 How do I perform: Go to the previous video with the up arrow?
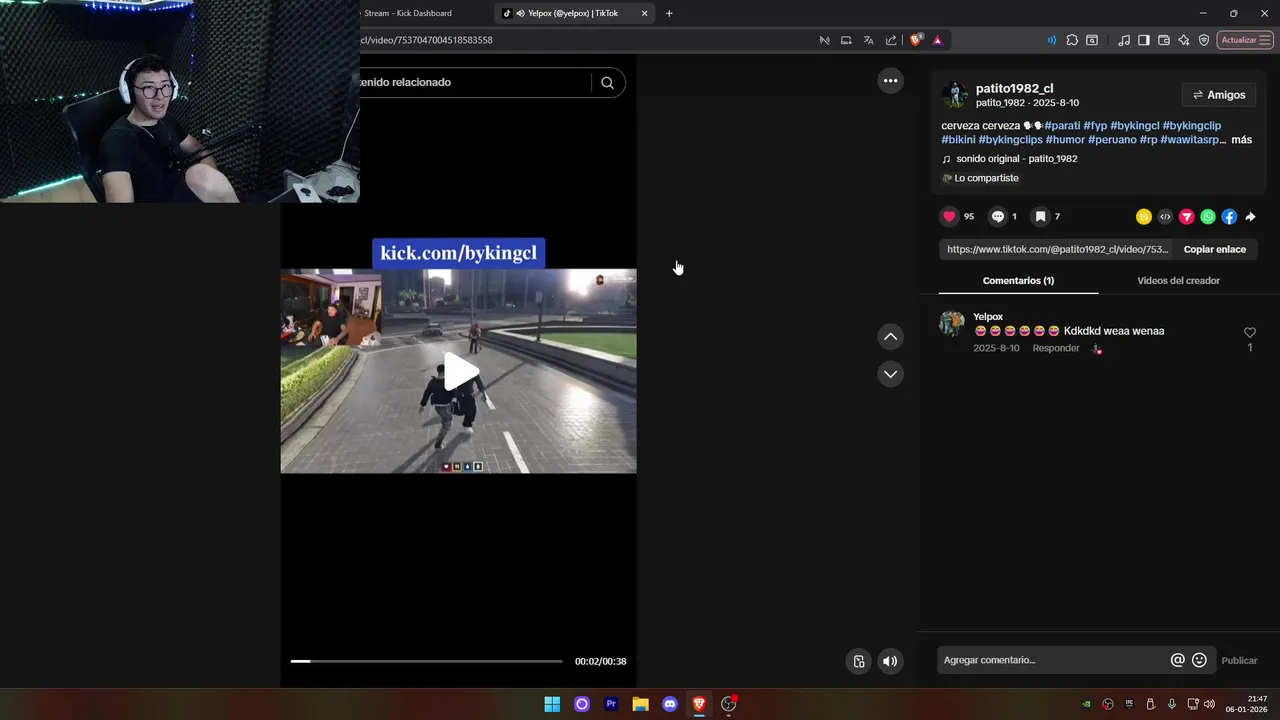tap(890, 337)
